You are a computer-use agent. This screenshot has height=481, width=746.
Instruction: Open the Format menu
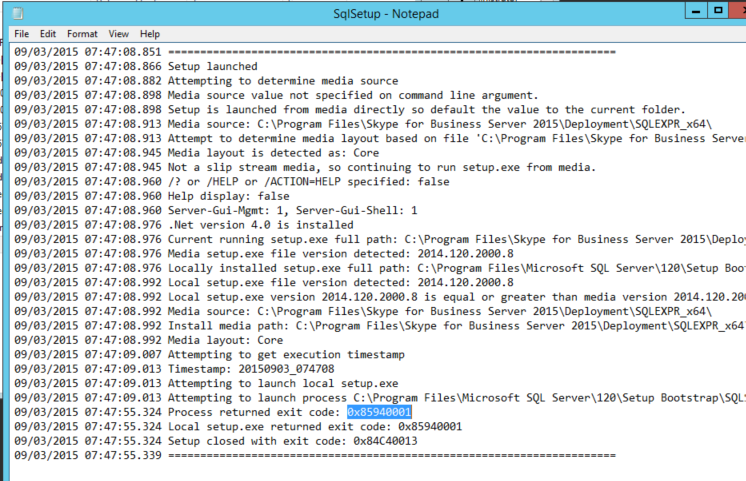[x=82, y=34]
